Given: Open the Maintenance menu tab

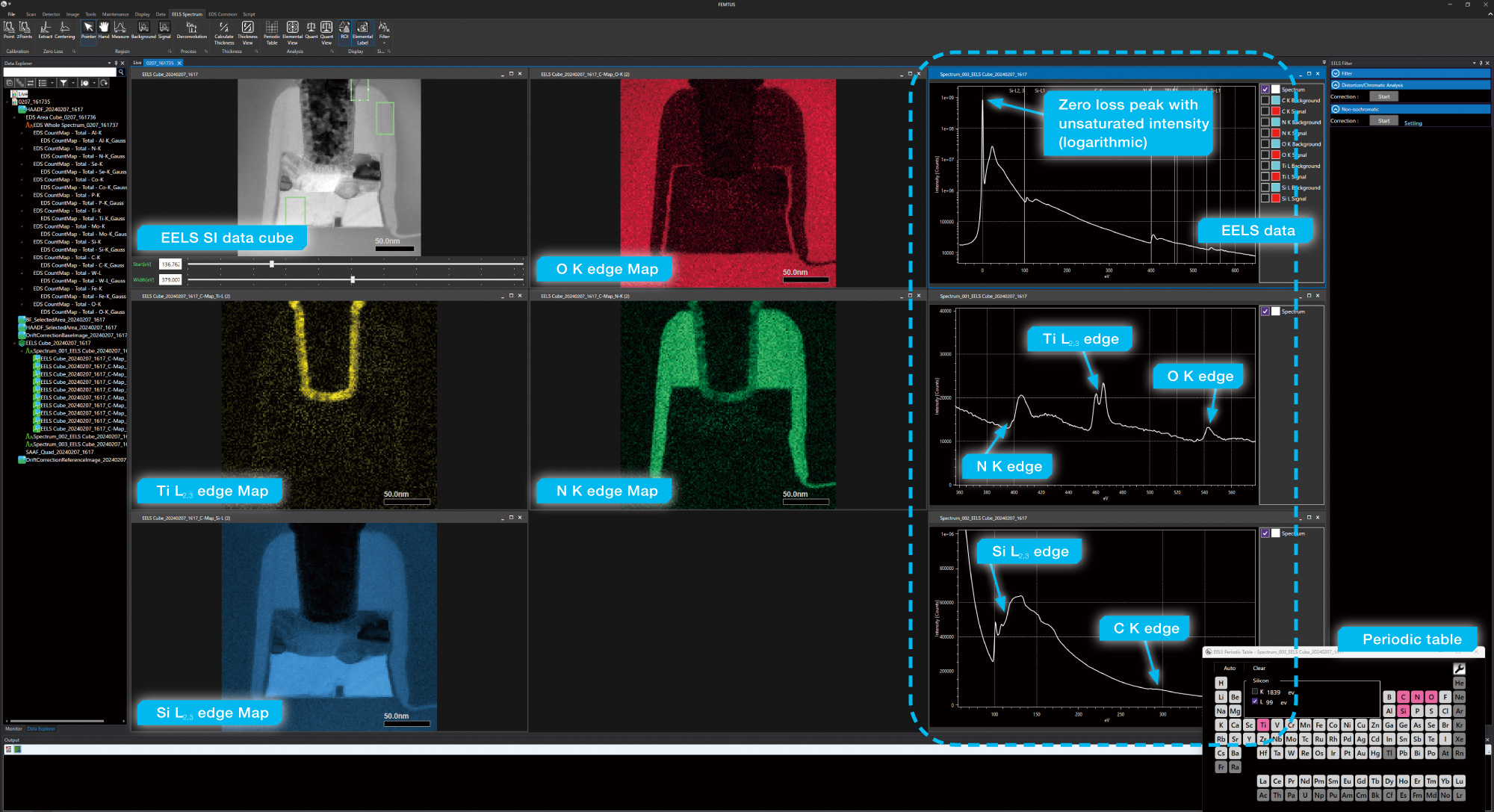Looking at the screenshot, I should [x=115, y=14].
